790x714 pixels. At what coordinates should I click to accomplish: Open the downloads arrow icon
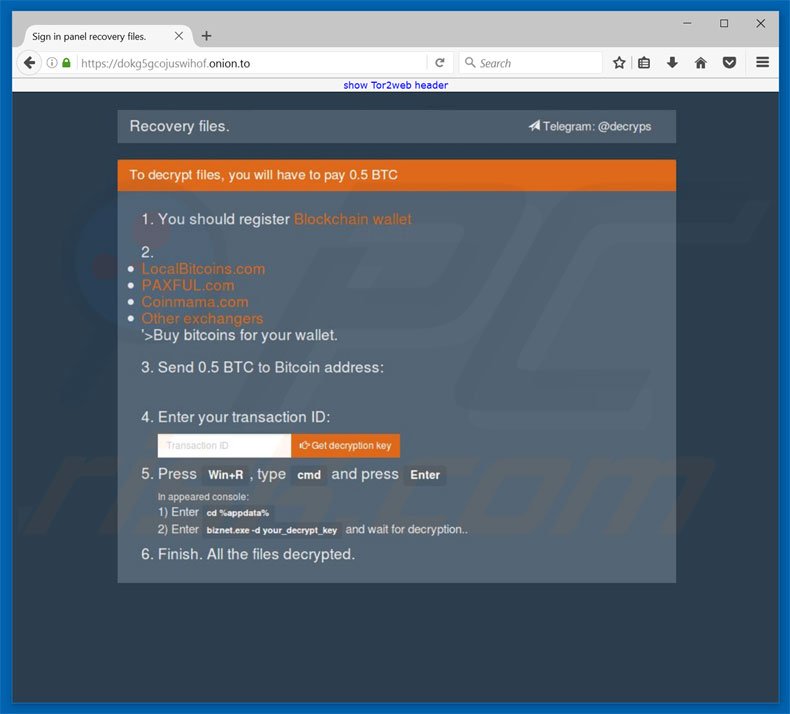(672, 62)
